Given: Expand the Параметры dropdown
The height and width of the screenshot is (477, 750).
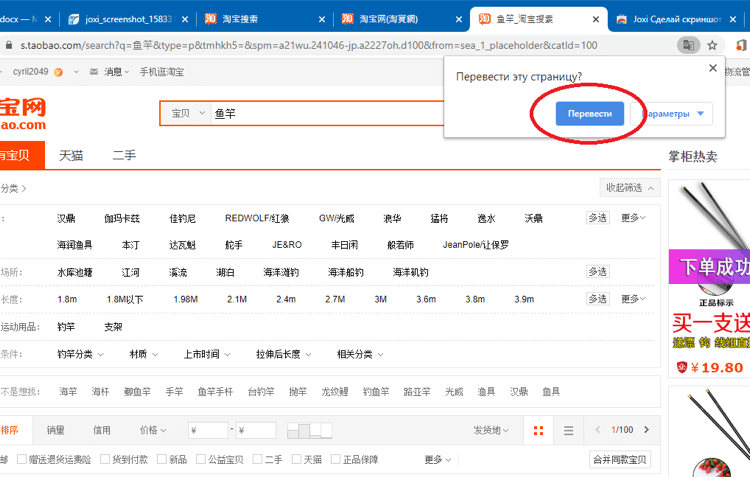Looking at the screenshot, I should (x=672, y=114).
